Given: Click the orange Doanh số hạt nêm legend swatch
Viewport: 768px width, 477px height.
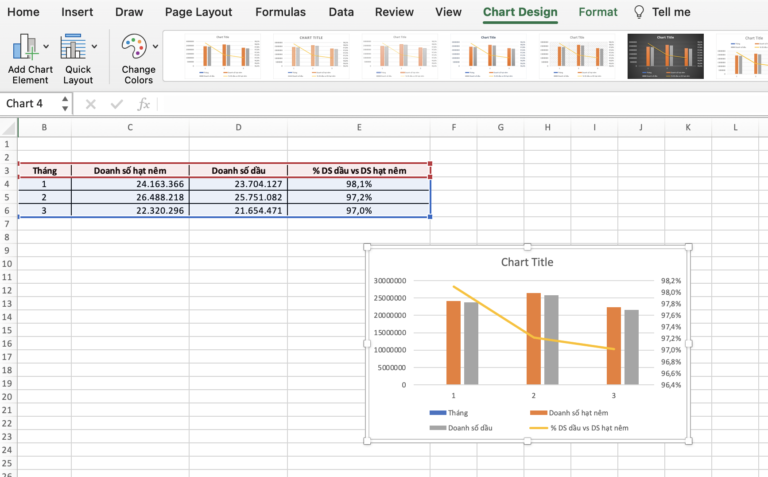Looking at the screenshot, I should pyautogui.click(x=539, y=412).
